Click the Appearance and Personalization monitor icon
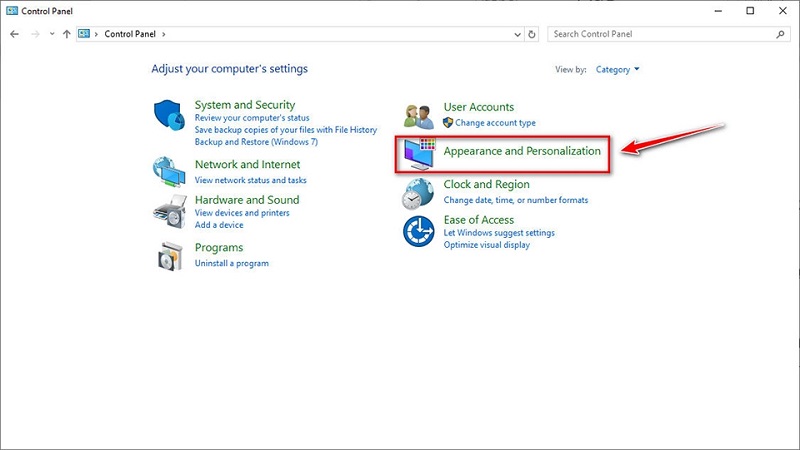 pyautogui.click(x=419, y=156)
